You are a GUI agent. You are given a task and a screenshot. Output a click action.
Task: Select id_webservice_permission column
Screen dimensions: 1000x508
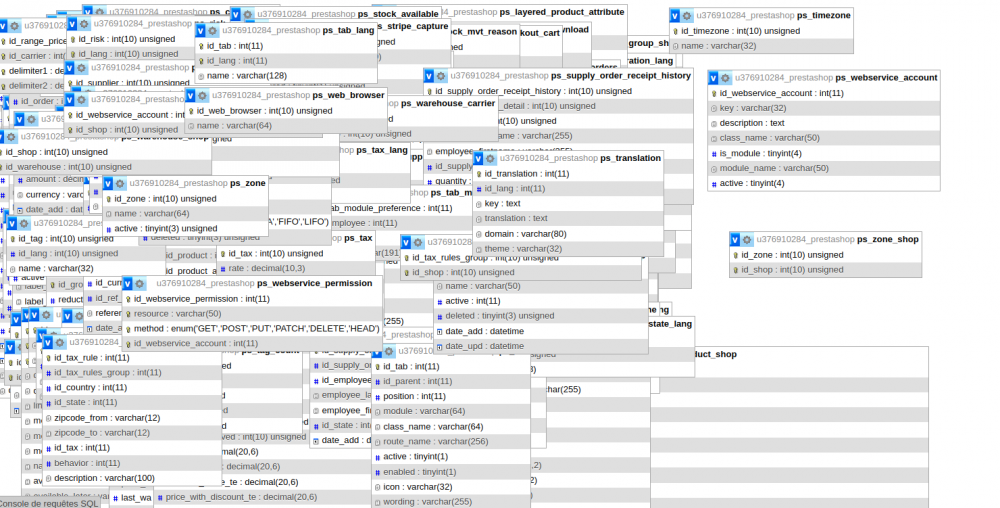click(x=253, y=299)
